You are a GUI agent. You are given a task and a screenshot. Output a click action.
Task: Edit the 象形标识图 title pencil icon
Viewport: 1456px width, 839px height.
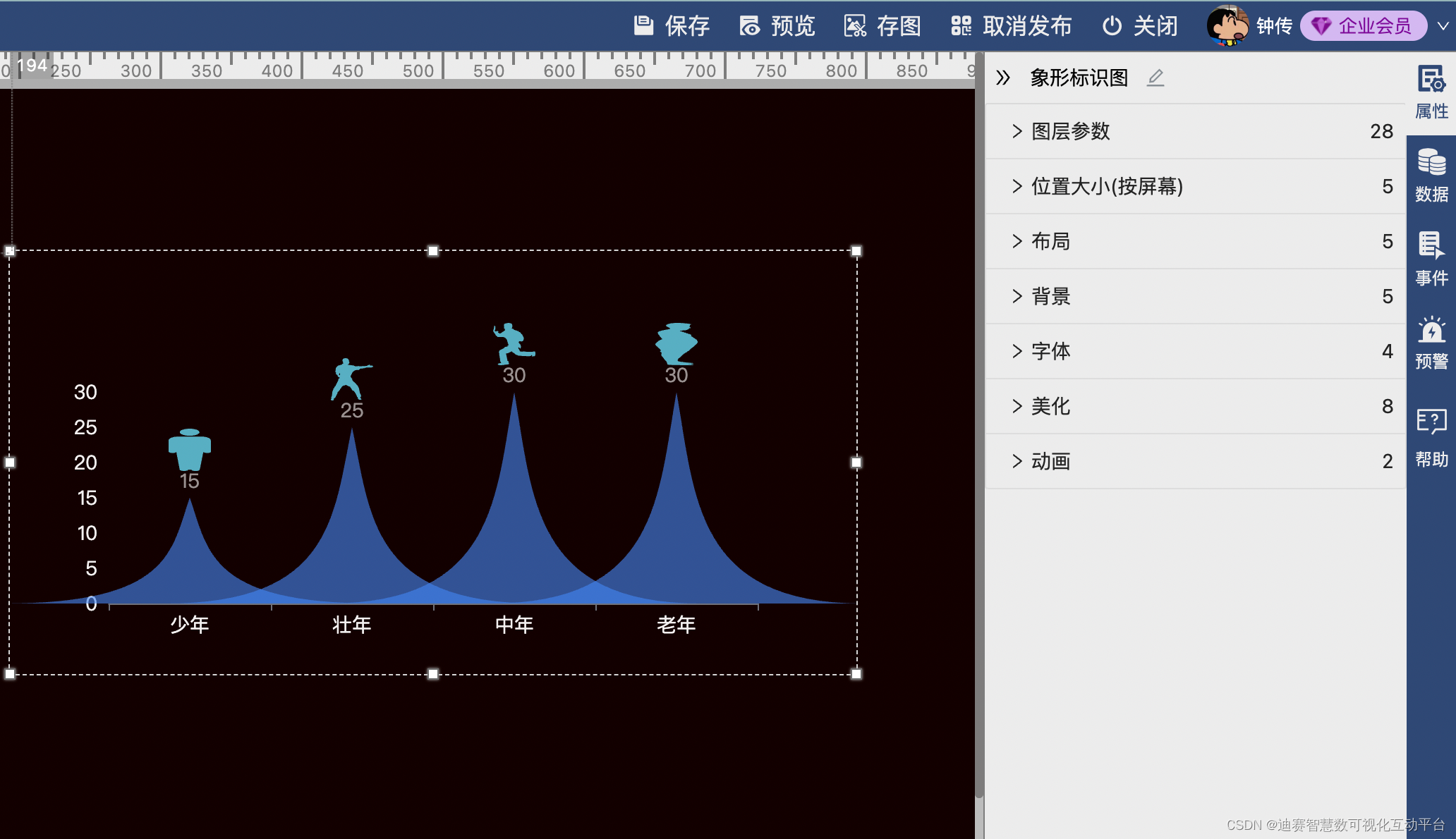click(x=1155, y=78)
